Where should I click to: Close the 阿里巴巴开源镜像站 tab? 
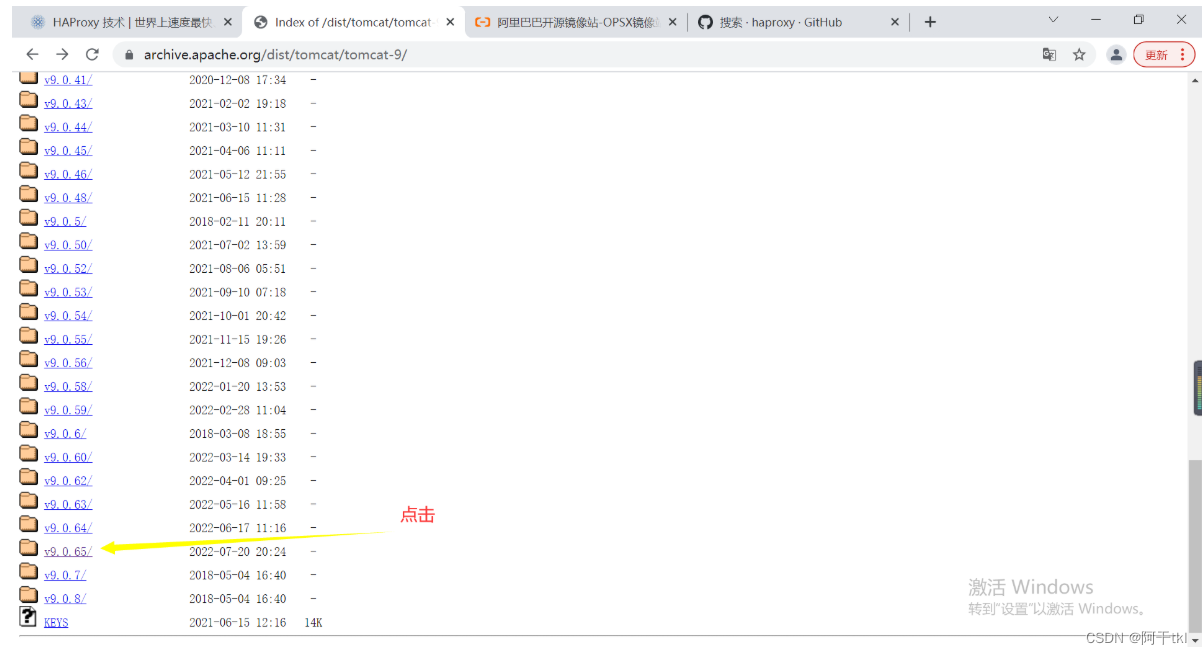[x=672, y=22]
